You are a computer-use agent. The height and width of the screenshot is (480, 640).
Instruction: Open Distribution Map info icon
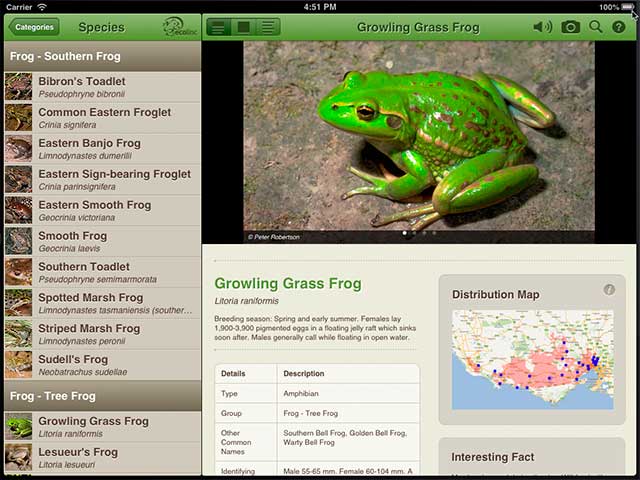(609, 290)
